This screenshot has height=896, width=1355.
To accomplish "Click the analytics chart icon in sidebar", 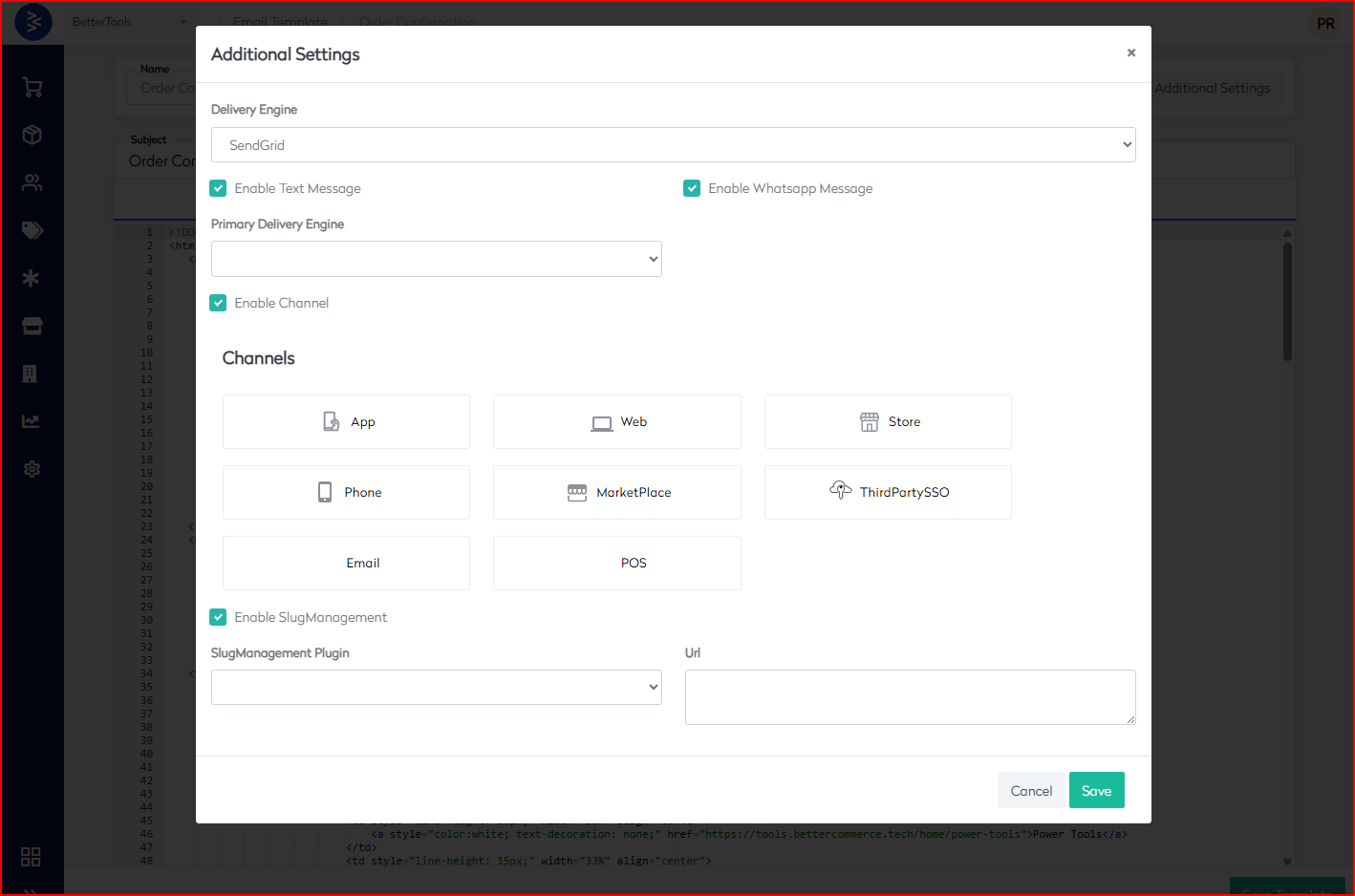I will tap(32, 421).
